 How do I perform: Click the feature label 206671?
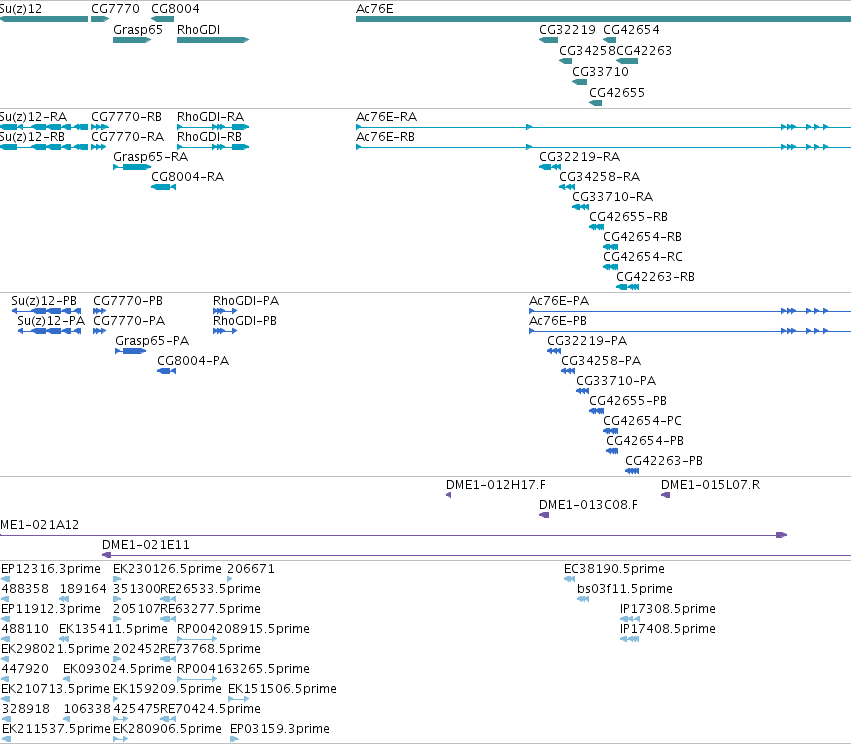tap(251, 569)
